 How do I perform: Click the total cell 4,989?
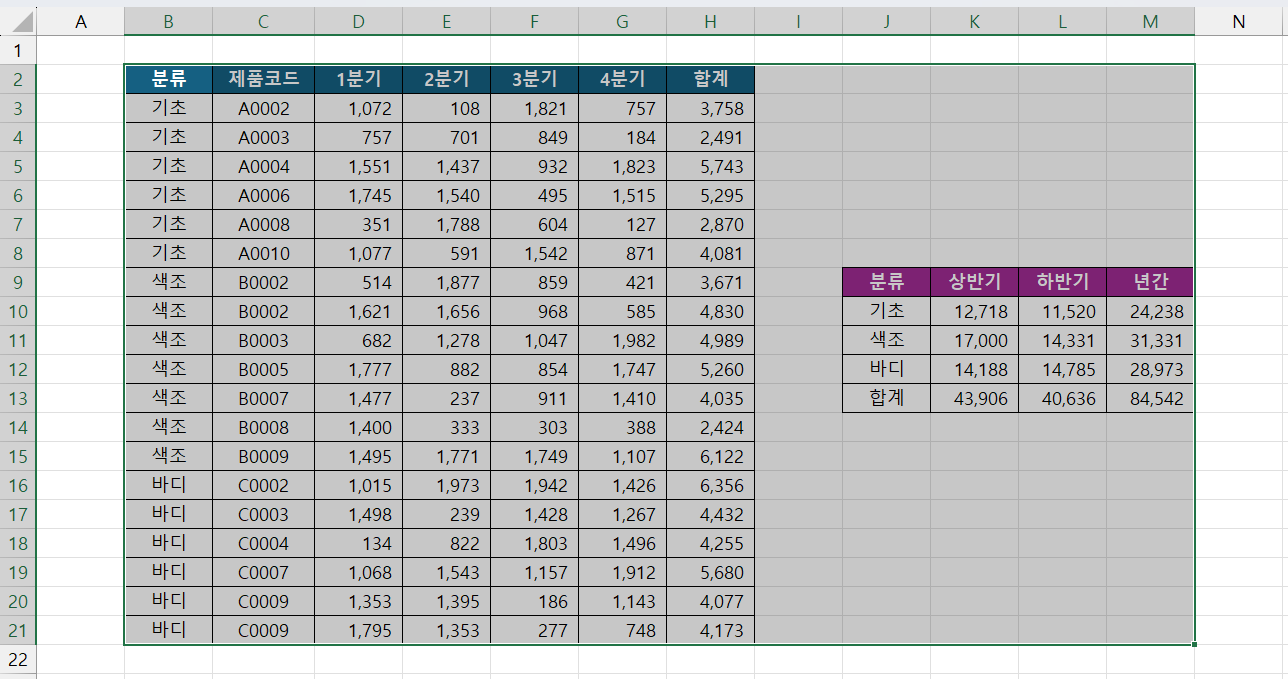pos(710,340)
